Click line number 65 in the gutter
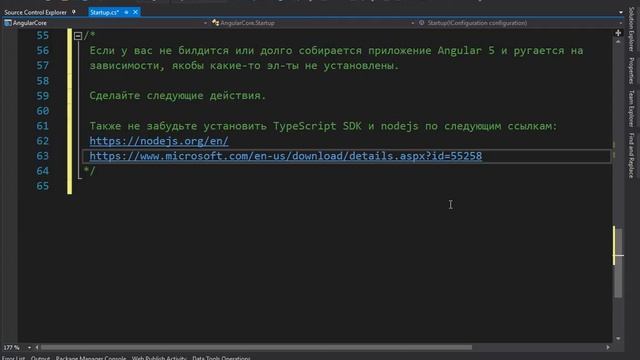 tap(42, 186)
